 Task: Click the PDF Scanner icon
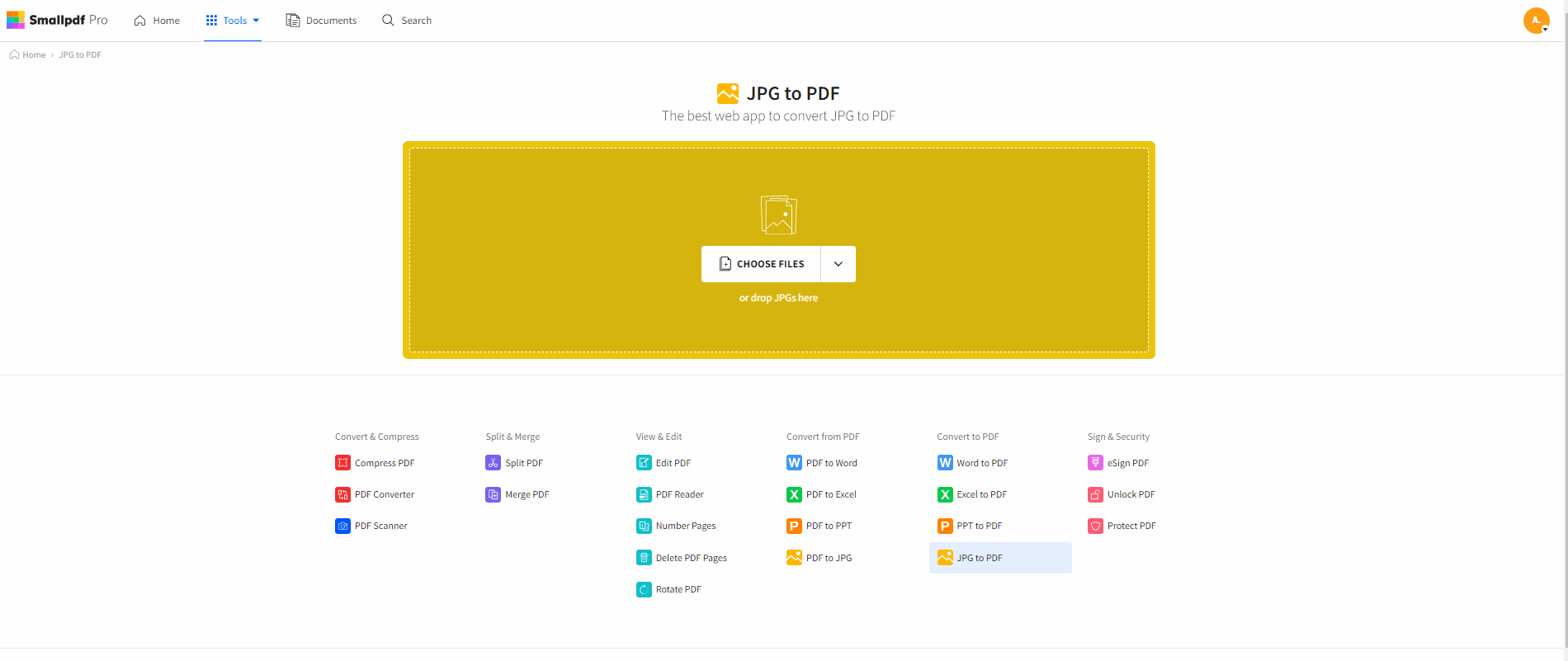tap(342, 526)
